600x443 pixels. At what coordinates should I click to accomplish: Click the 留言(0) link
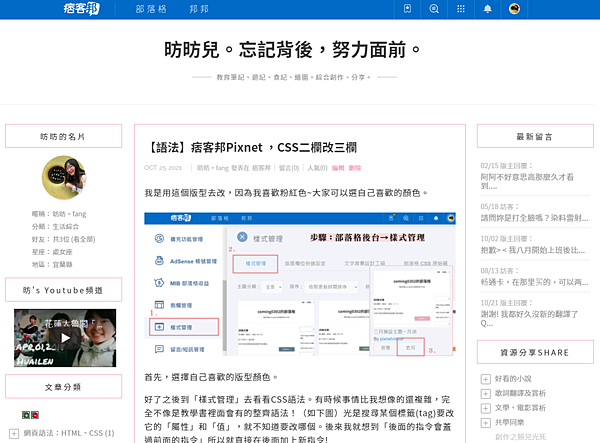(x=289, y=168)
